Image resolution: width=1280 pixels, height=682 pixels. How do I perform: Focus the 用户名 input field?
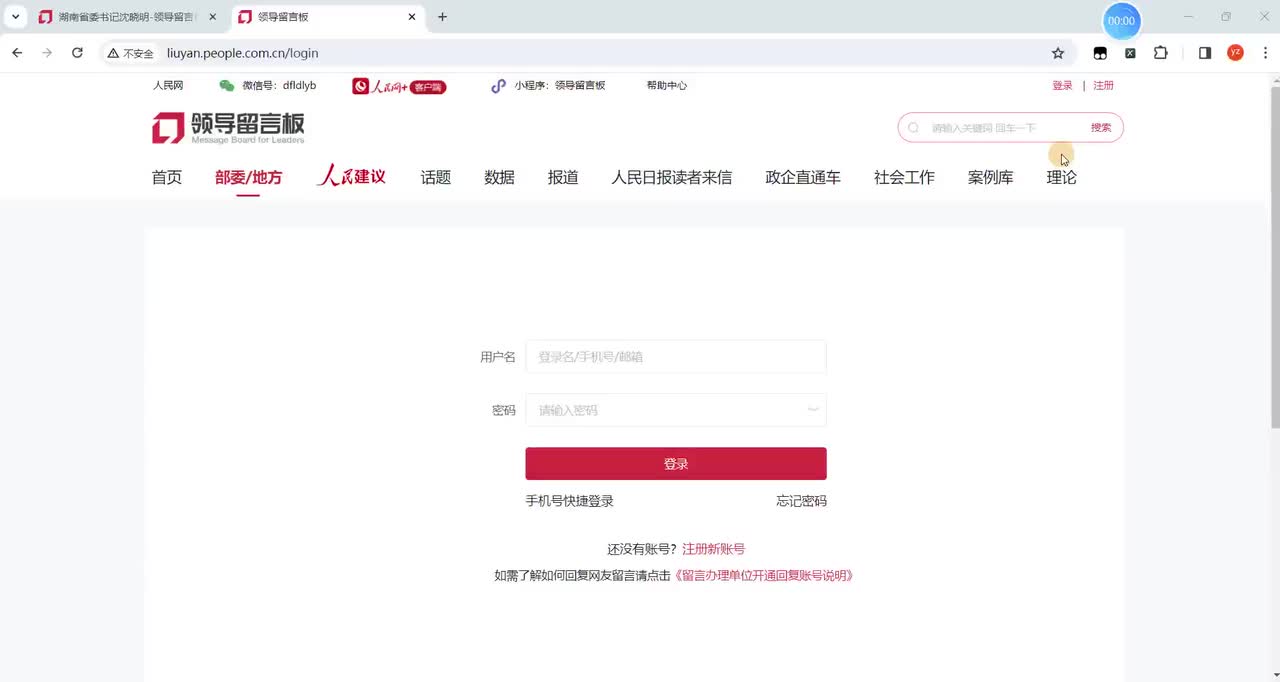pyautogui.click(x=676, y=357)
